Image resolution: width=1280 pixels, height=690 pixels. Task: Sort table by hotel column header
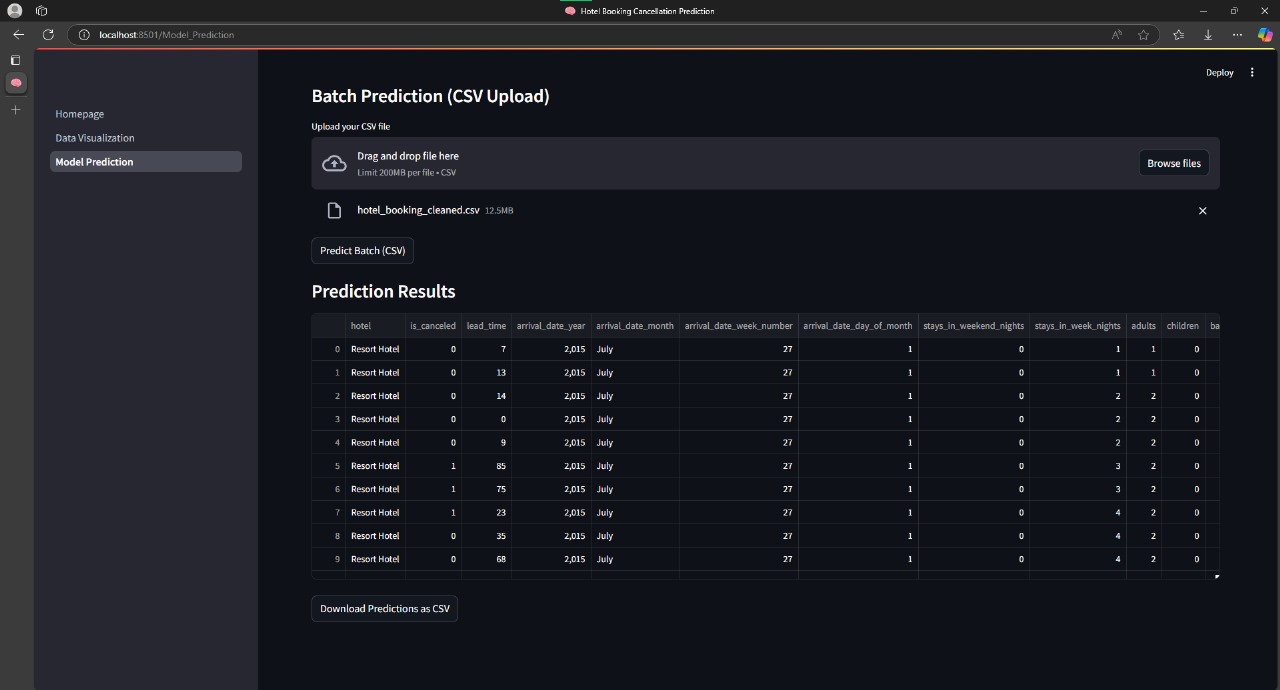click(x=375, y=325)
